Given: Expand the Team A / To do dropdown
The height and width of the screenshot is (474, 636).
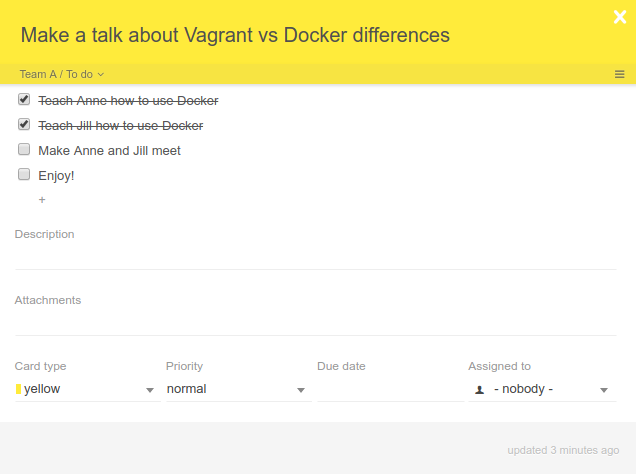Looking at the screenshot, I should pyautogui.click(x=62, y=74).
